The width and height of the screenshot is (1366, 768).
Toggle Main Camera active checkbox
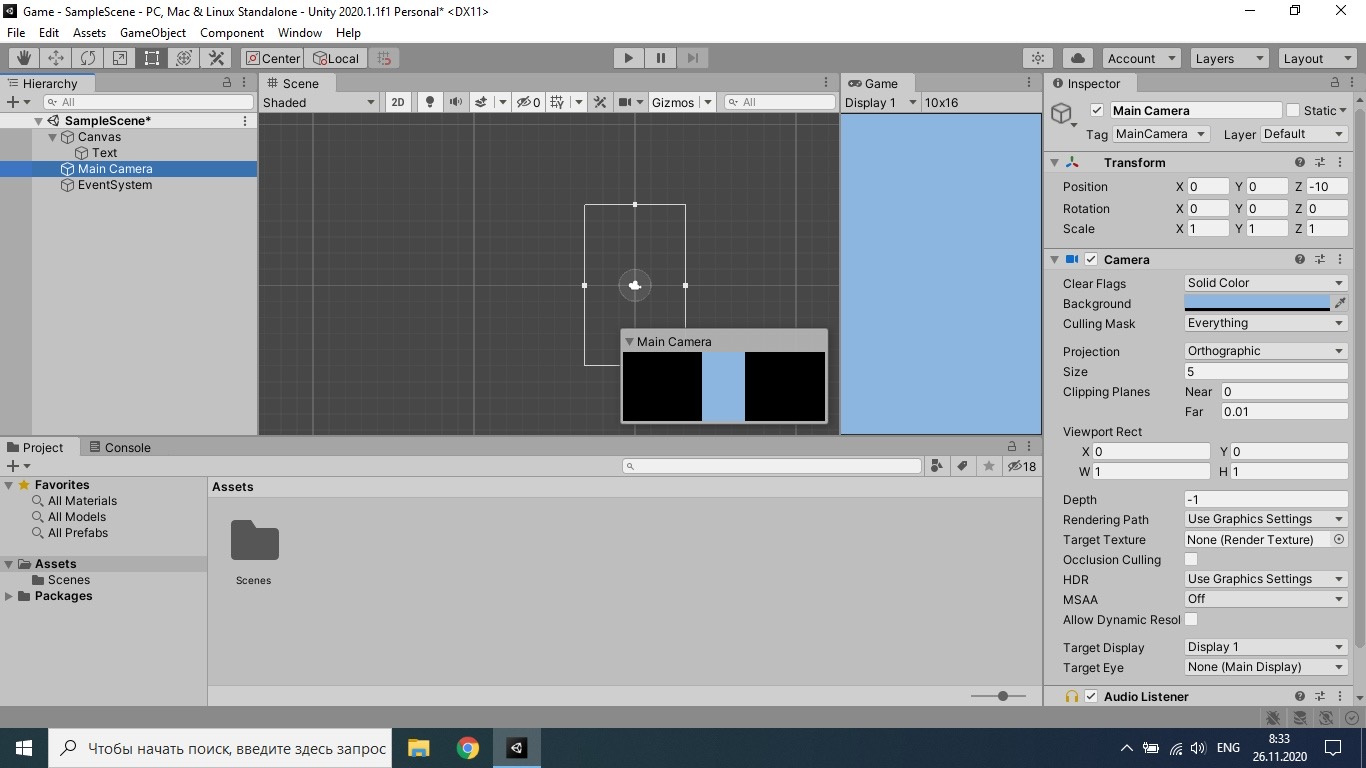[x=1097, y=110]
